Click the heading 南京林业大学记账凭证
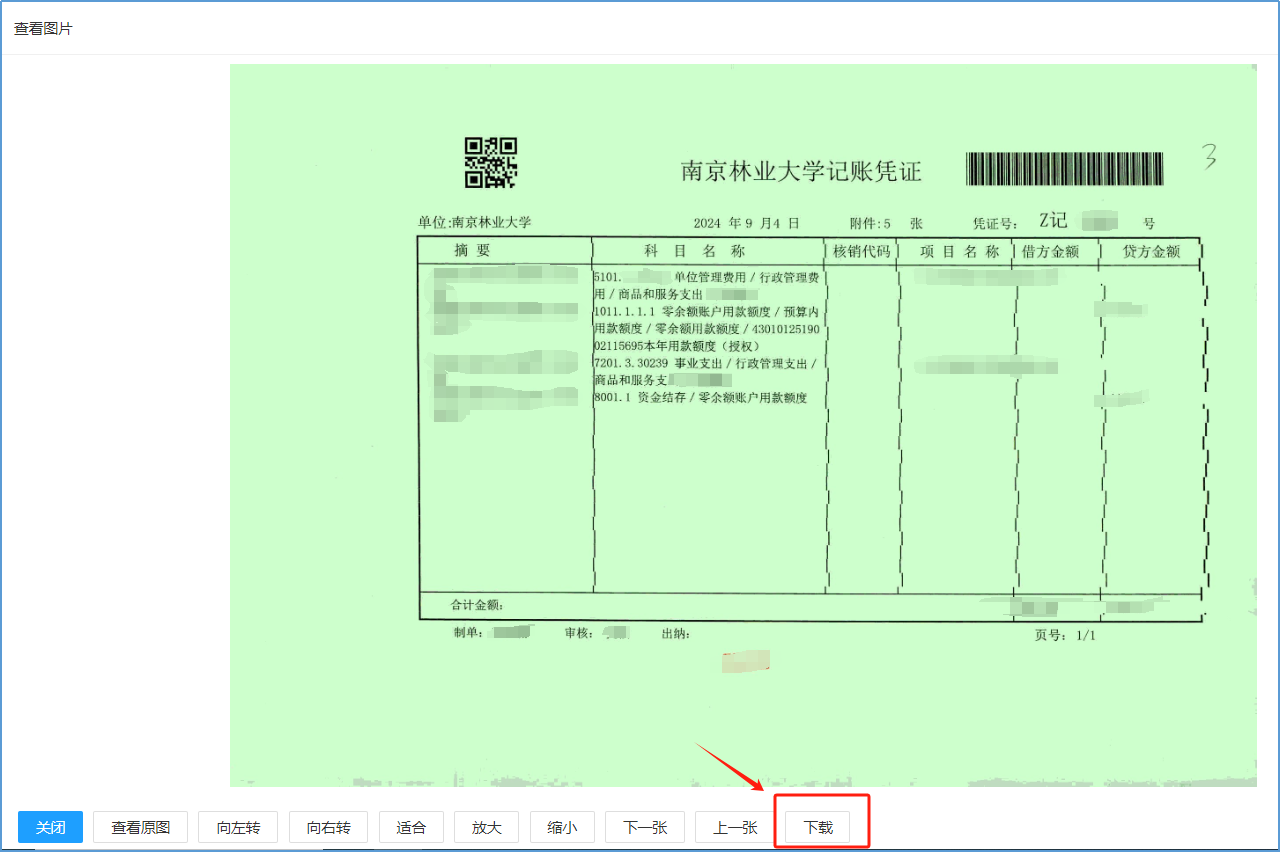Image resolution: width=1281 pixels, height=854 pixels. click(x=801, y=171)
